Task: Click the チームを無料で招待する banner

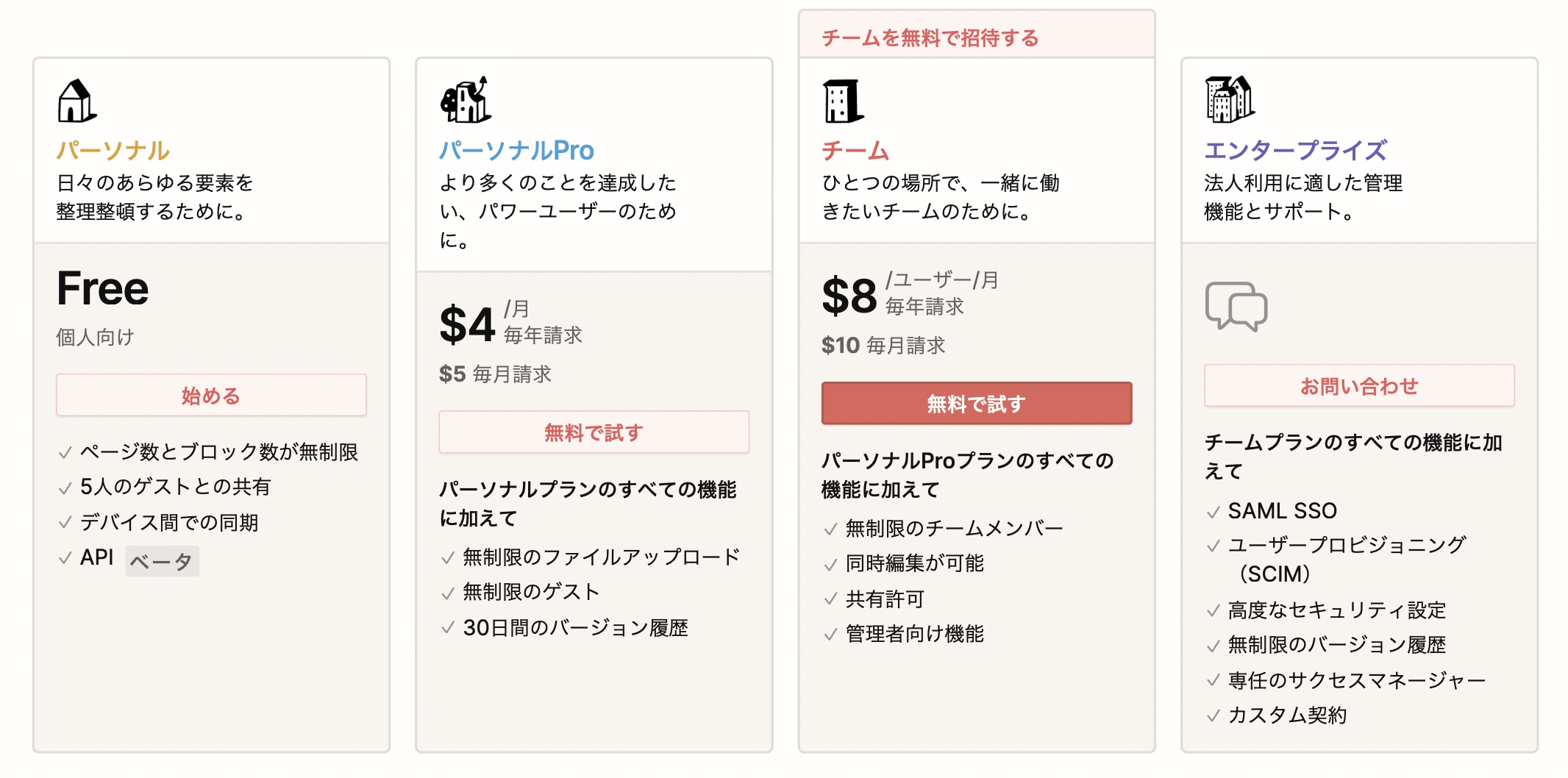Action: pyautogui.click(x=977, y=35)
